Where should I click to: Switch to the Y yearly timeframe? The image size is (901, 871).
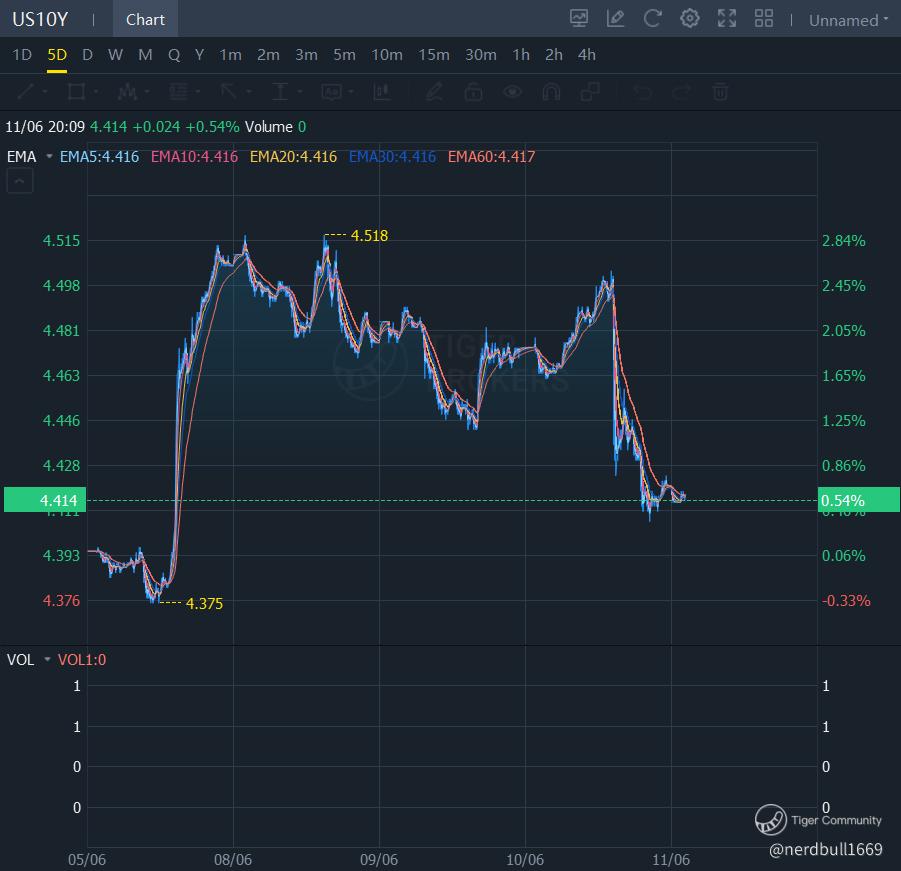click(199, 55)
